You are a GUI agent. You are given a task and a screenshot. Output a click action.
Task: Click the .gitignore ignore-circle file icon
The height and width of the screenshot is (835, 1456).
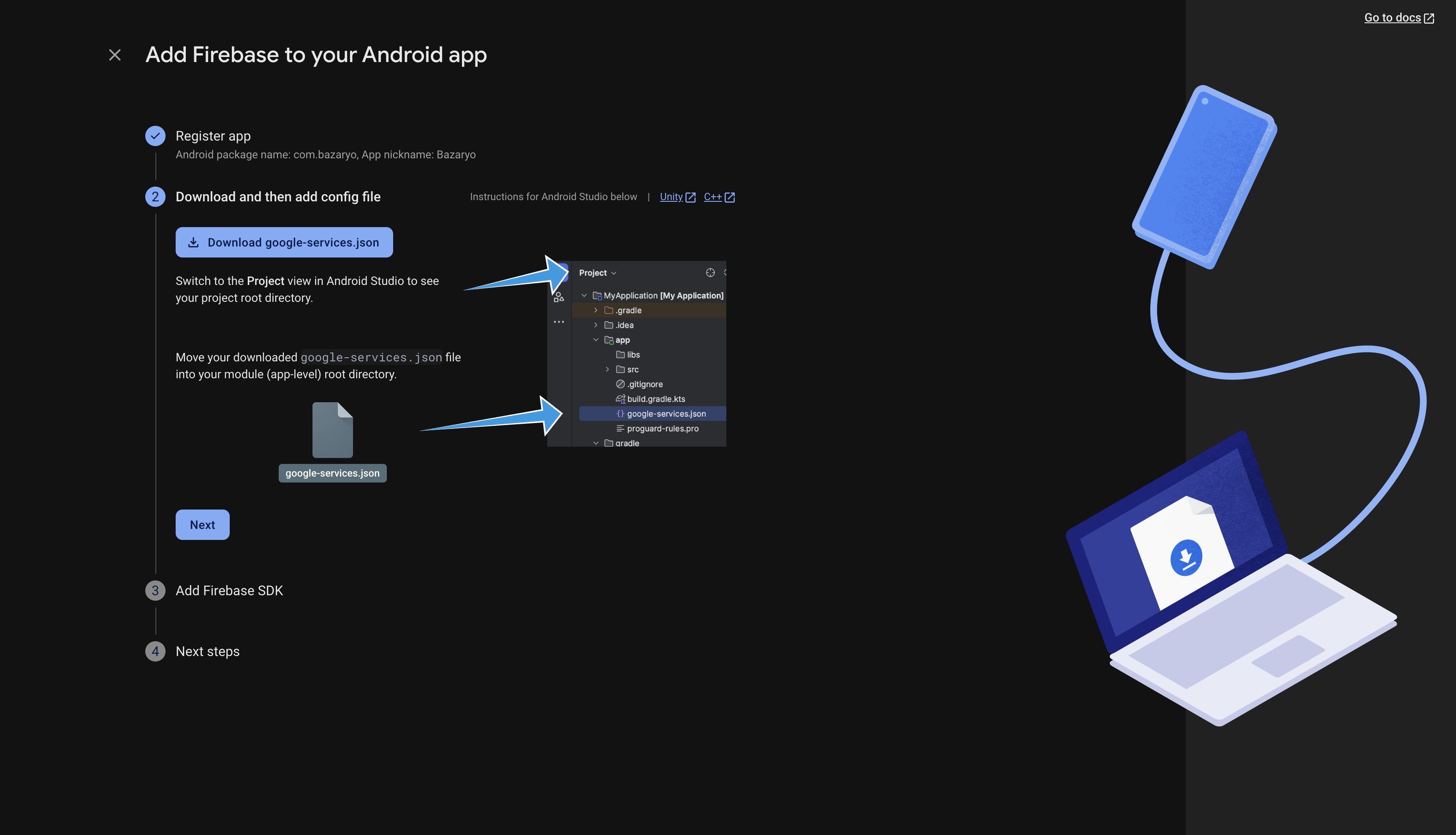coord(620,384)
